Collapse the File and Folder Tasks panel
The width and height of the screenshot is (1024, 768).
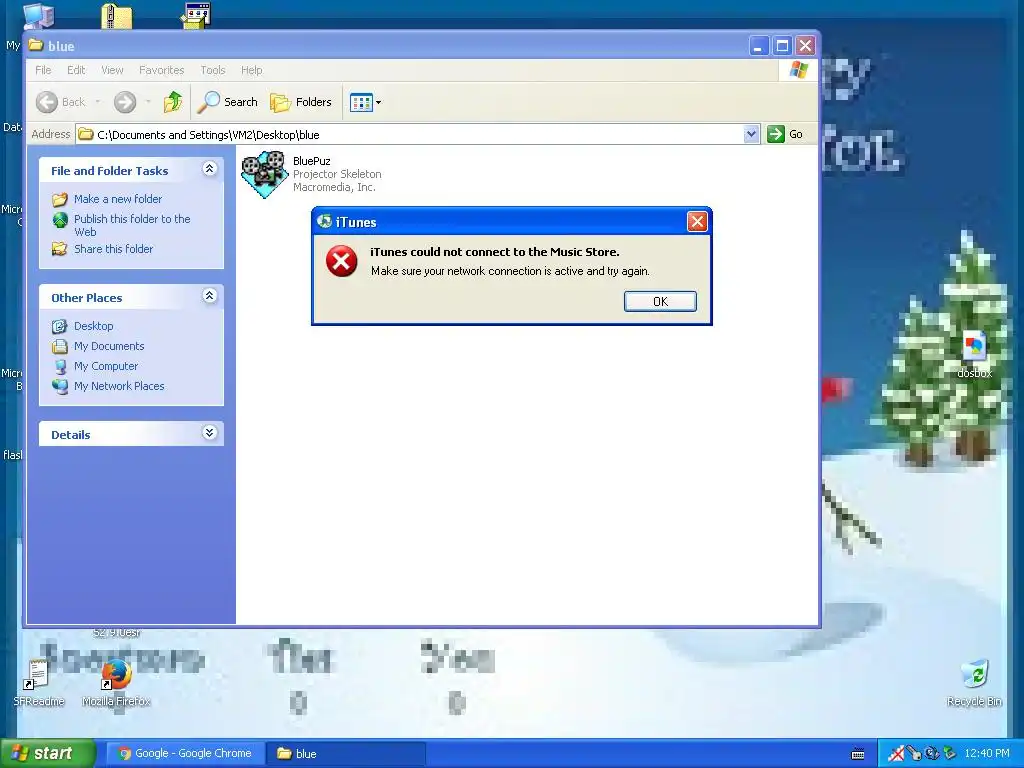(209, 169)
